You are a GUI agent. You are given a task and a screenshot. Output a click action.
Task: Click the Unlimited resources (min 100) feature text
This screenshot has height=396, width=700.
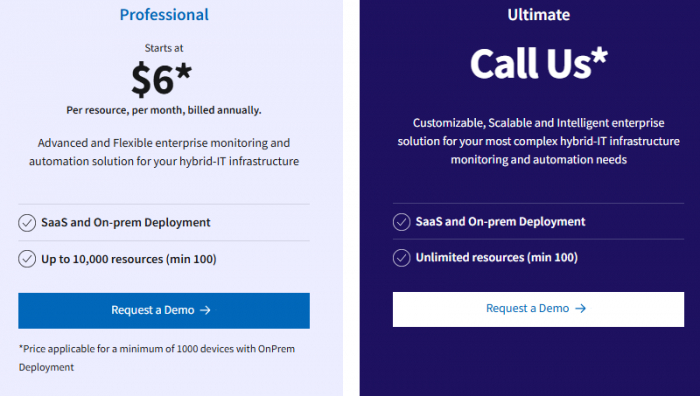pos(496,258)
